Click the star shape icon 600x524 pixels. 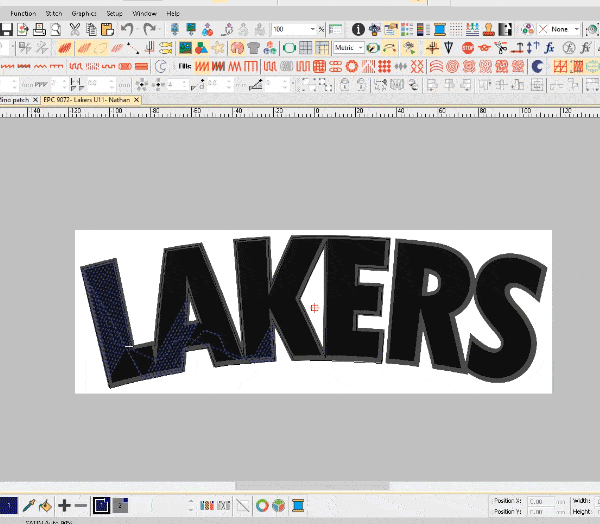click(218, 48)
